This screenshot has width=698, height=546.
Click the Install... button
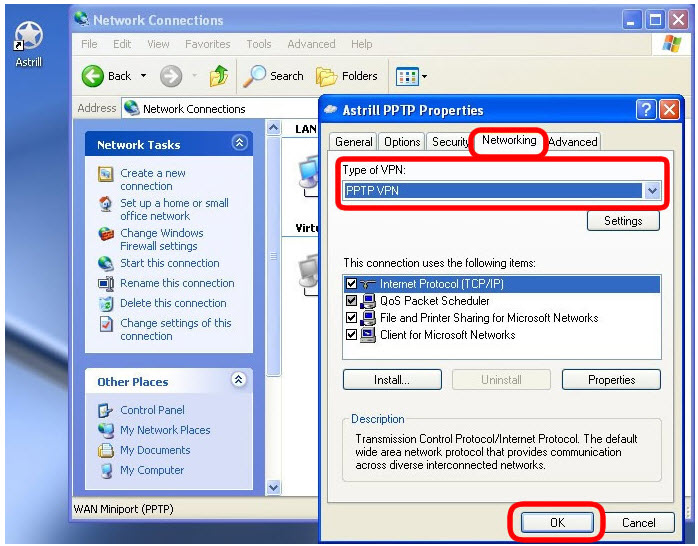[x=392, y=380]
